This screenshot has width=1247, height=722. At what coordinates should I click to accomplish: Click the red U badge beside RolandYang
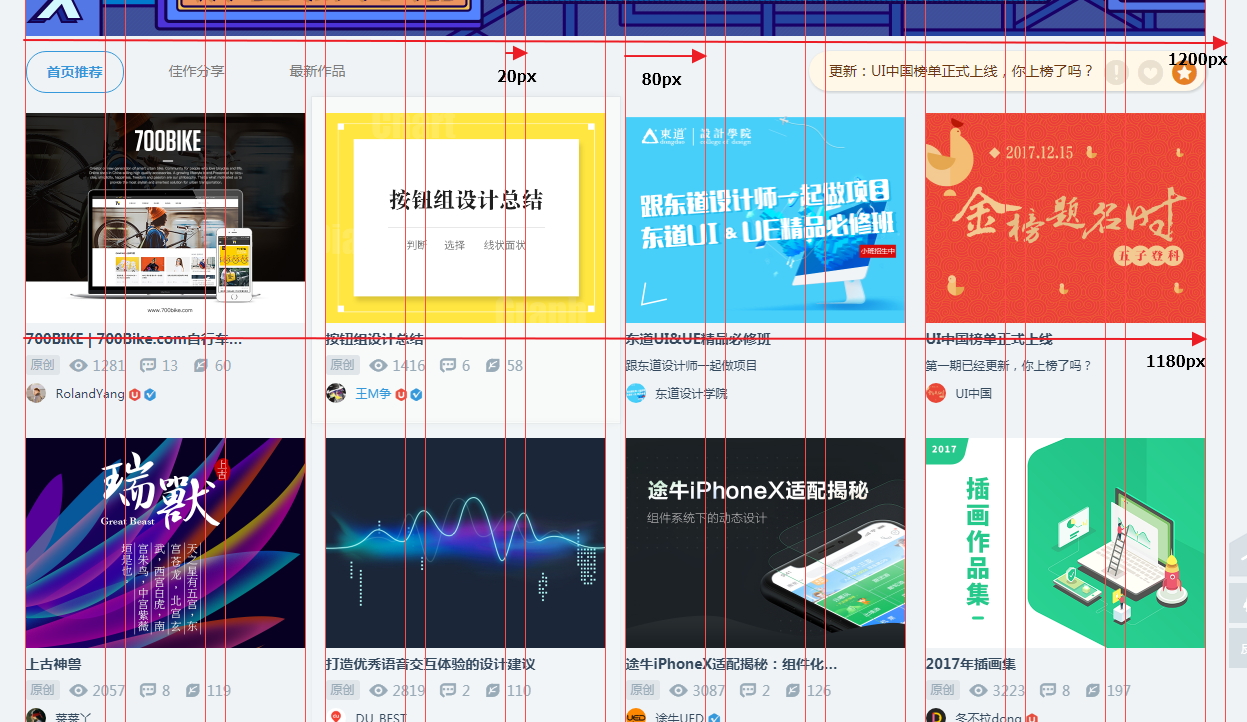pos(135,394)
